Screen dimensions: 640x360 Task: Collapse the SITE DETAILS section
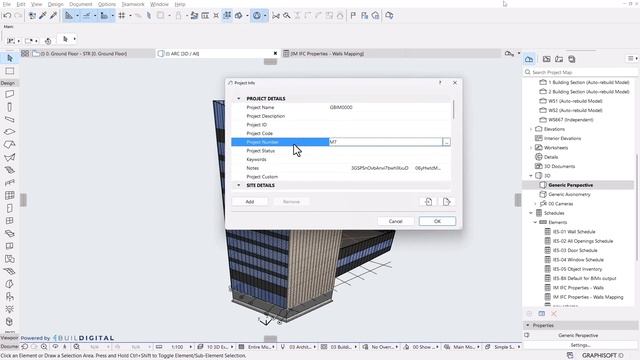pos(239,185)
